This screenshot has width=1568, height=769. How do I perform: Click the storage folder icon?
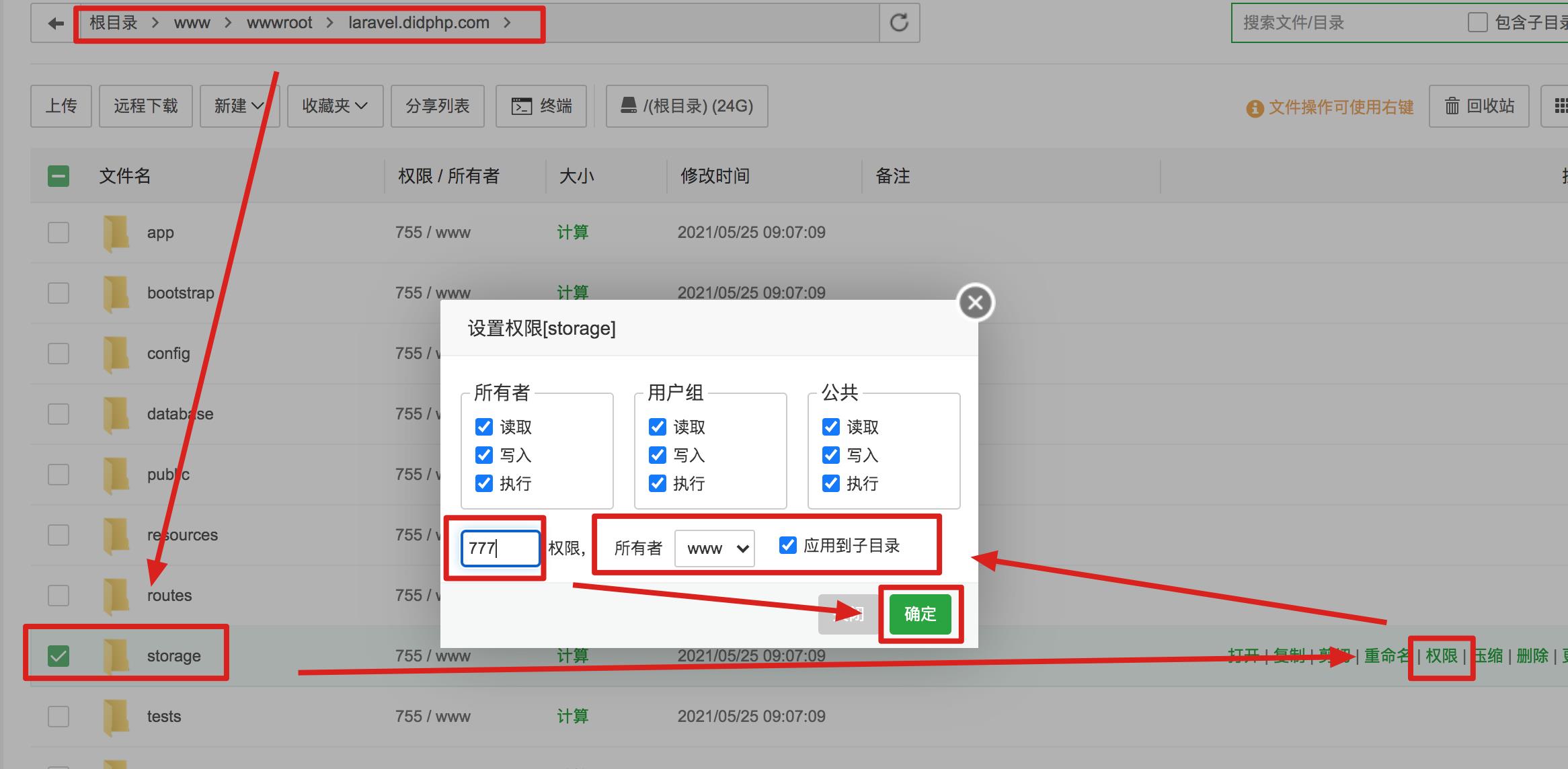pos(116,656)
